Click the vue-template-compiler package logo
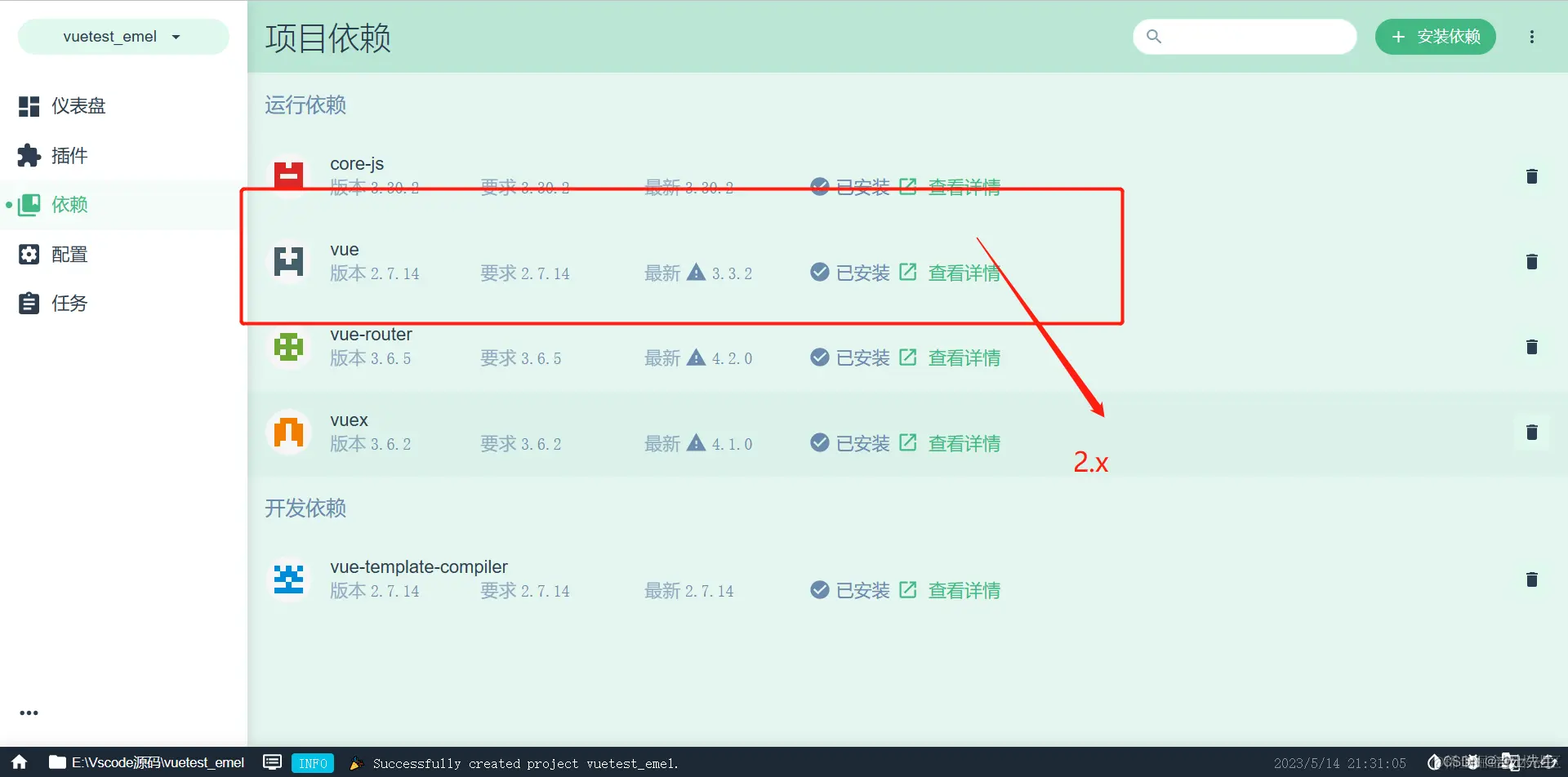 [x=288, y=579]
